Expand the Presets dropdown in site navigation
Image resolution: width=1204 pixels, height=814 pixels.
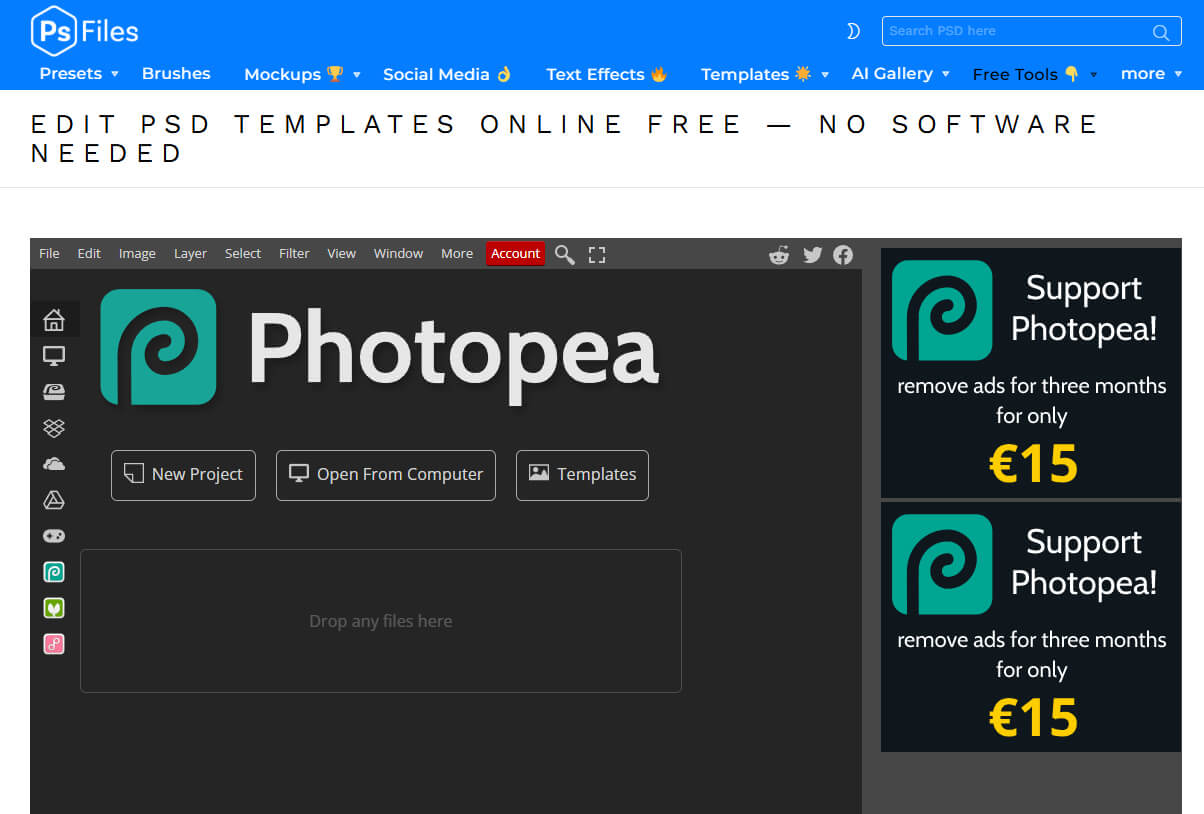[x=79, y=74]
